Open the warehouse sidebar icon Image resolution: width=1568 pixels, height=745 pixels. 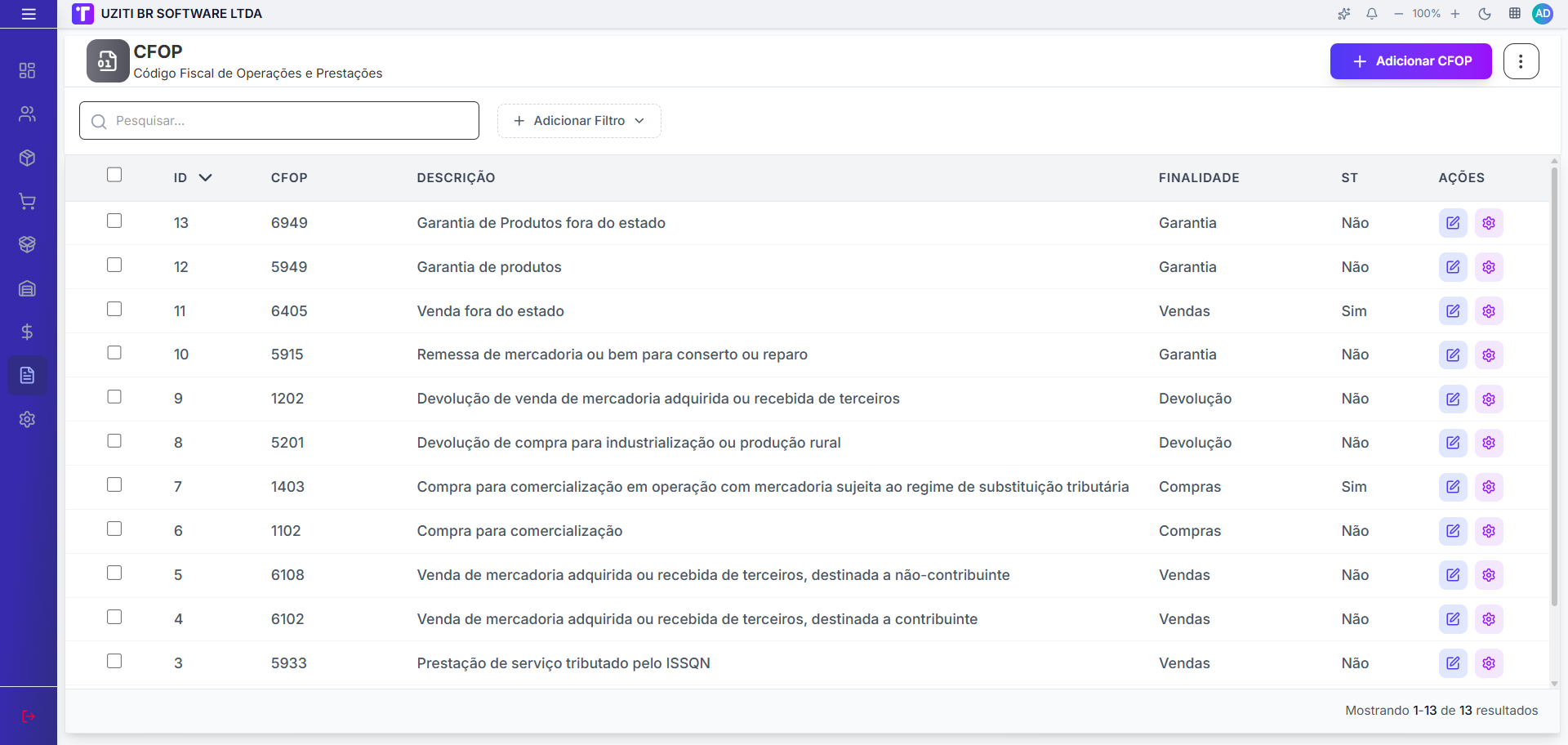(27, 288)
